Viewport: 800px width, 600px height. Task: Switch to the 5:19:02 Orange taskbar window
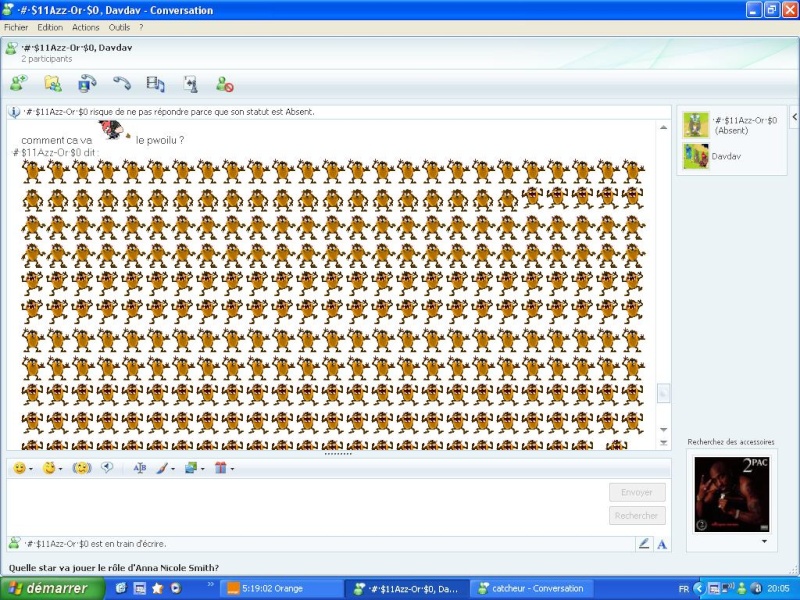coord(280,588)
